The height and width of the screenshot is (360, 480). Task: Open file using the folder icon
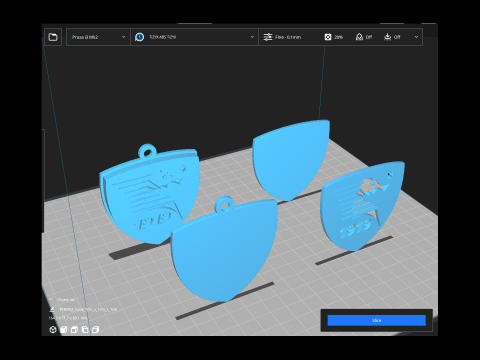pyautogui.click(x=53, y=37)
